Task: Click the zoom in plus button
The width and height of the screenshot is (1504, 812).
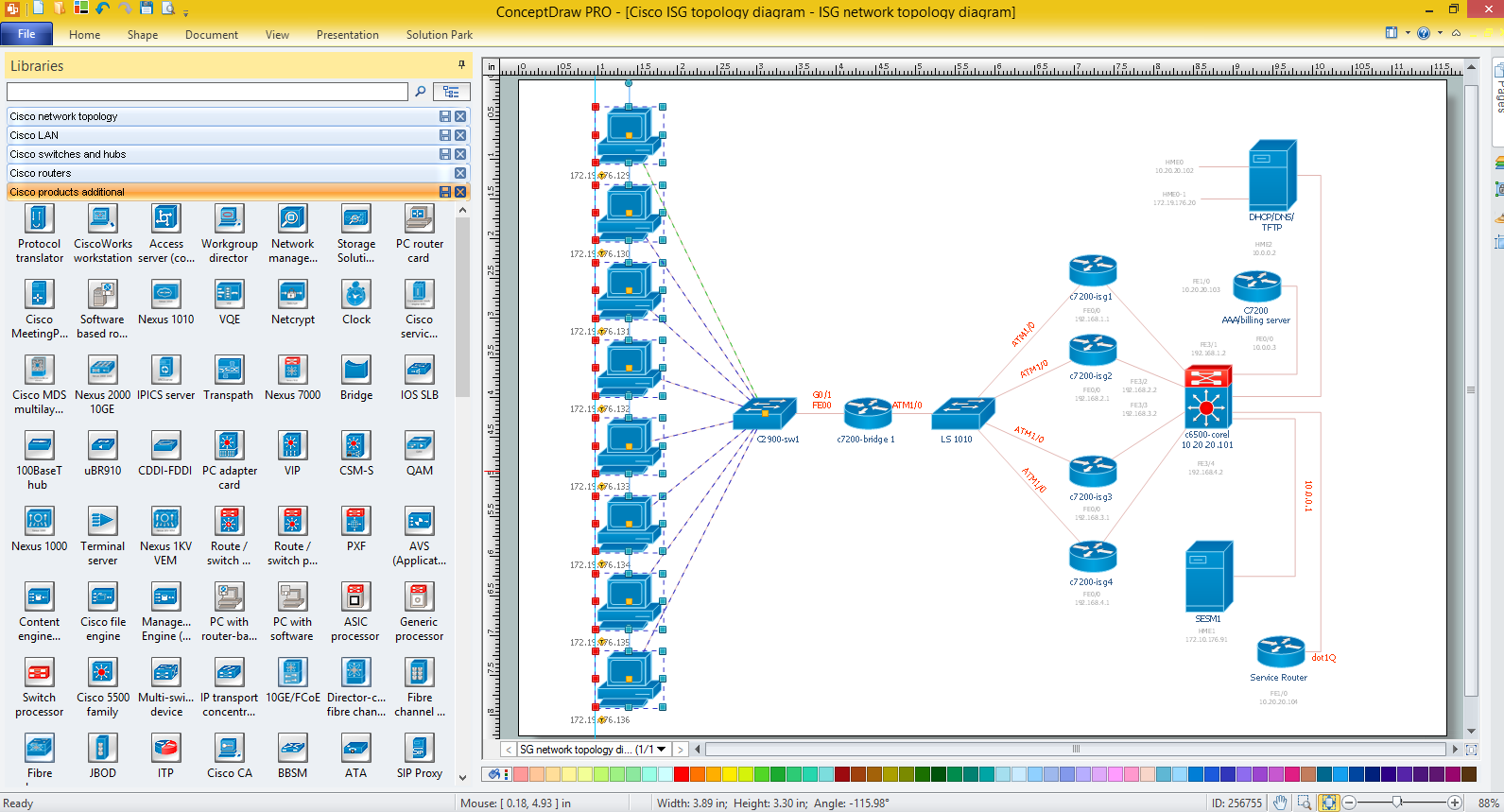Action: coord(1455,803)
